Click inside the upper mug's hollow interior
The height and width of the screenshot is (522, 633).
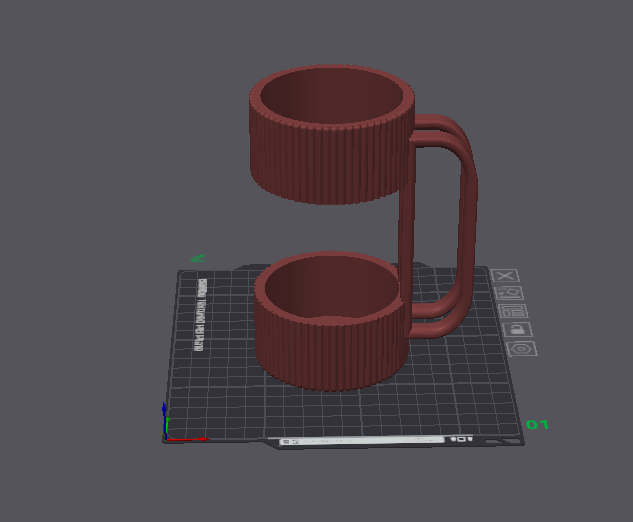(x=331, y=96)
